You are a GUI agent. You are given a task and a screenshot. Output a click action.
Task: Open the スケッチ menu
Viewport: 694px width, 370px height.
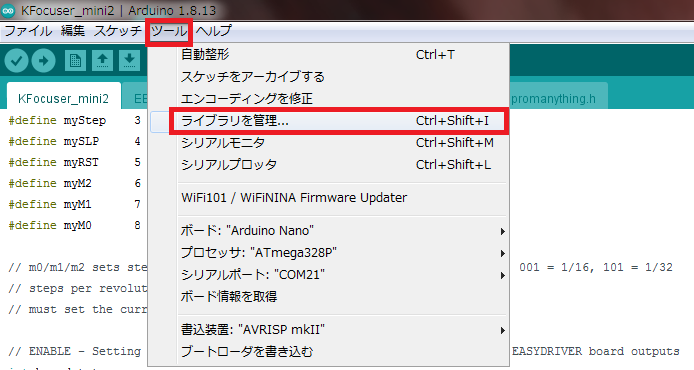117,31
